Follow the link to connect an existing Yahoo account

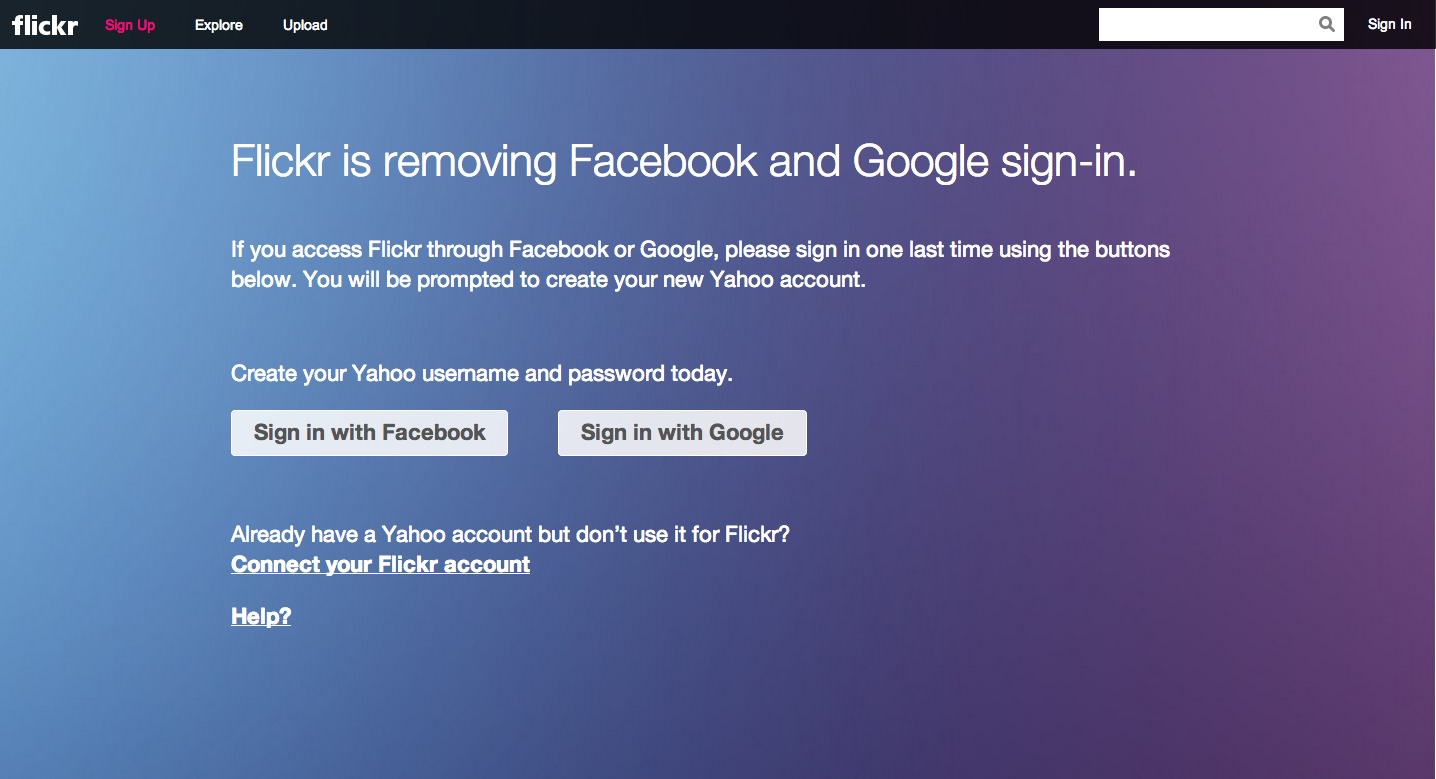(x=380, y=564)
